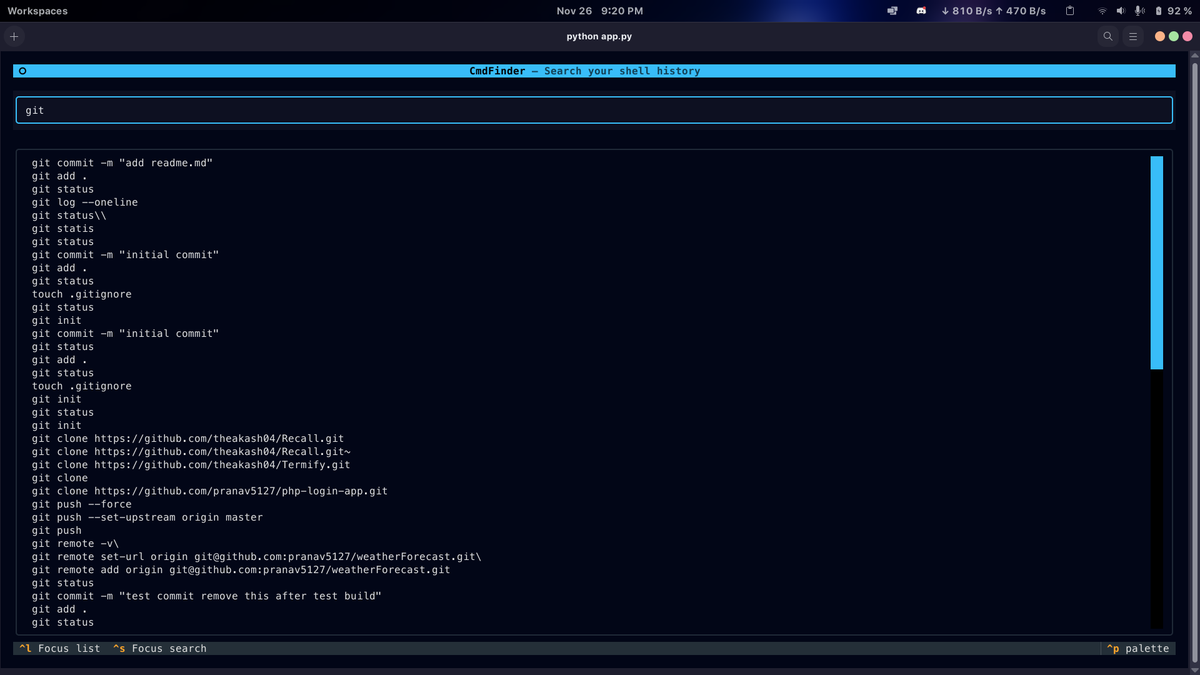Open the screen sharing tray icon

pyautogui.click(x=892, y=11)
